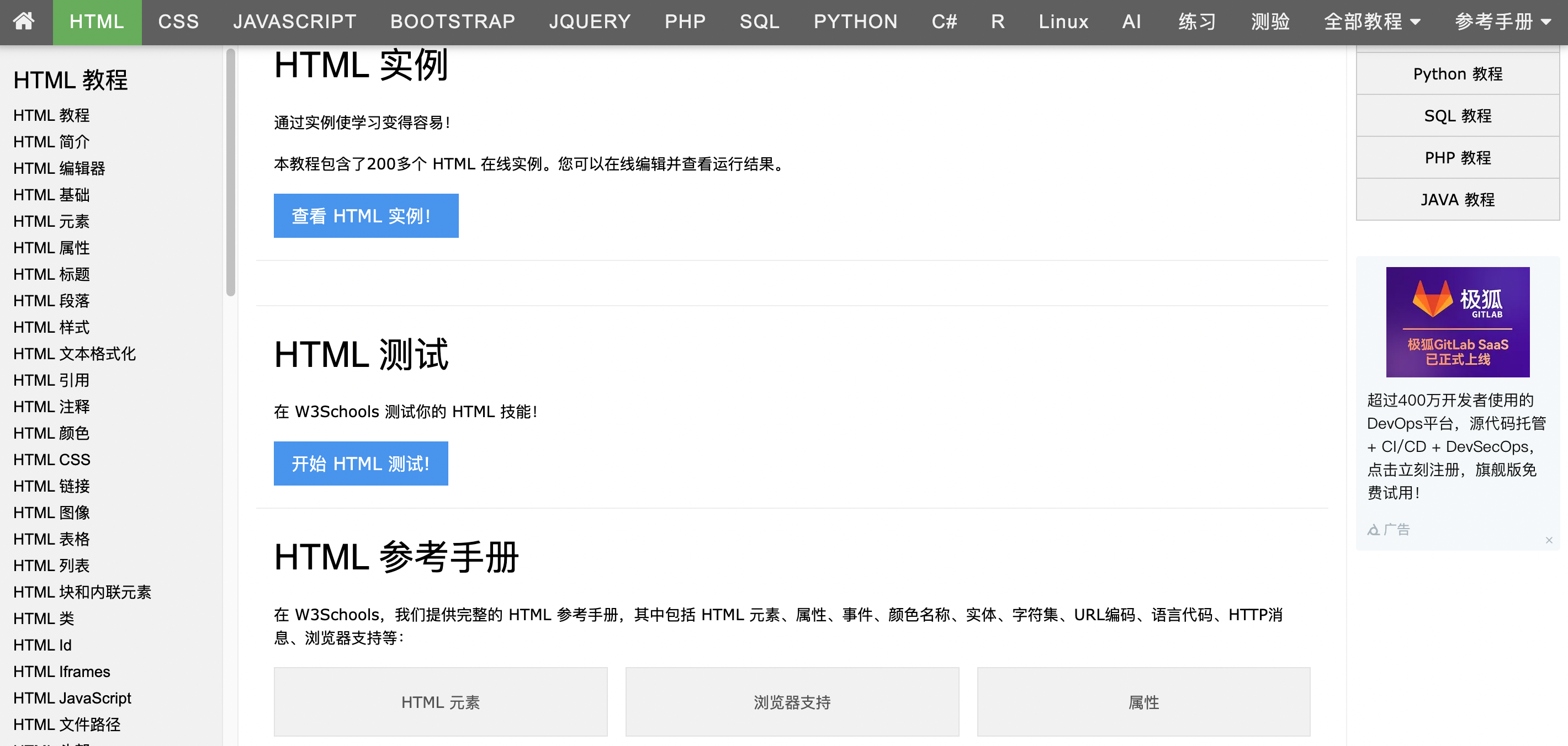Open HTML 链接 in the sidebar

[52, 486]
